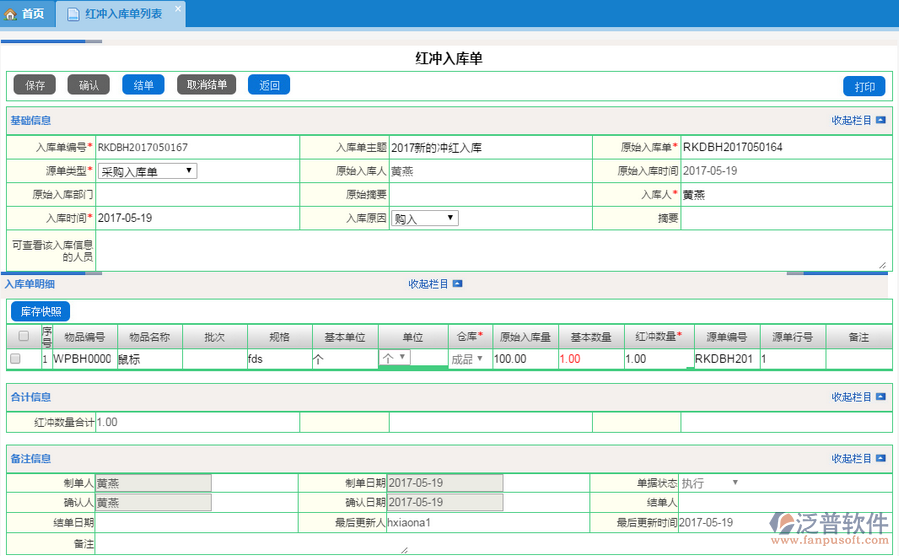This screenshot has height=556, width=899.
Task: Switch to the 首页 tab
Action: pyautogui.click(x=25, y=14)
